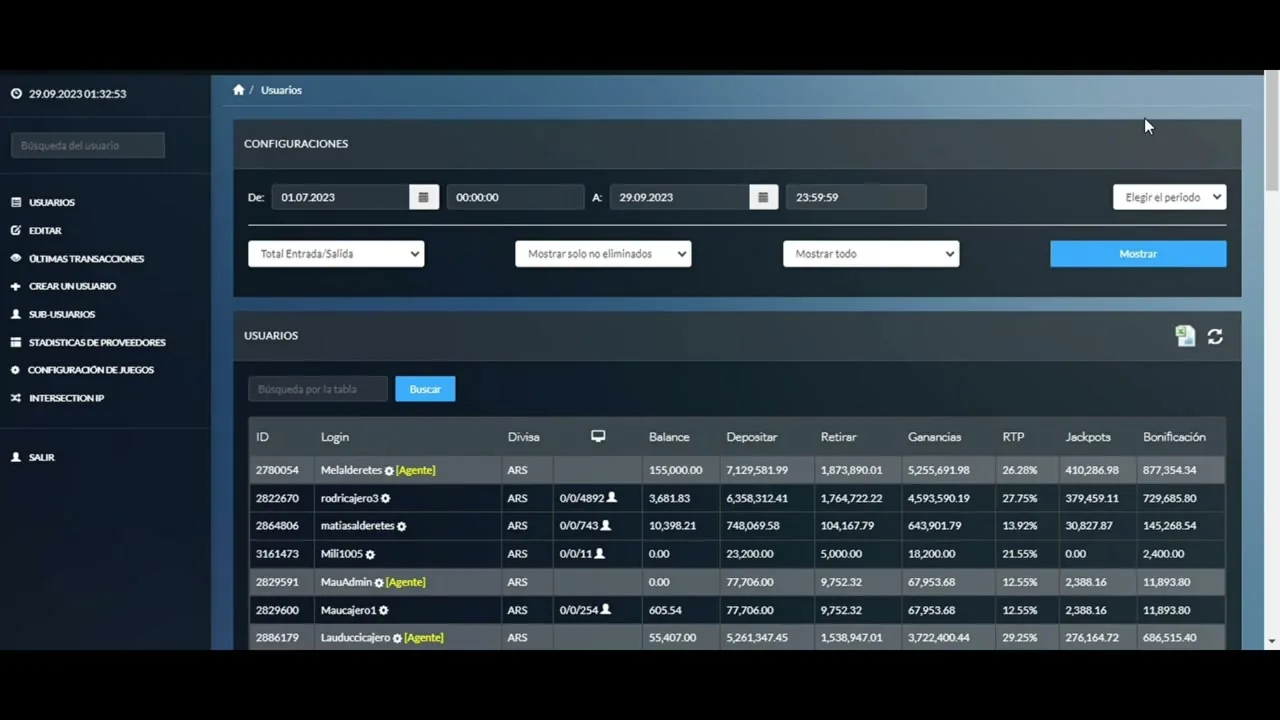The width and height of the screenshot is (1280, 720).
Task: Refresh the users table
Action: [x=1215, y=337]
